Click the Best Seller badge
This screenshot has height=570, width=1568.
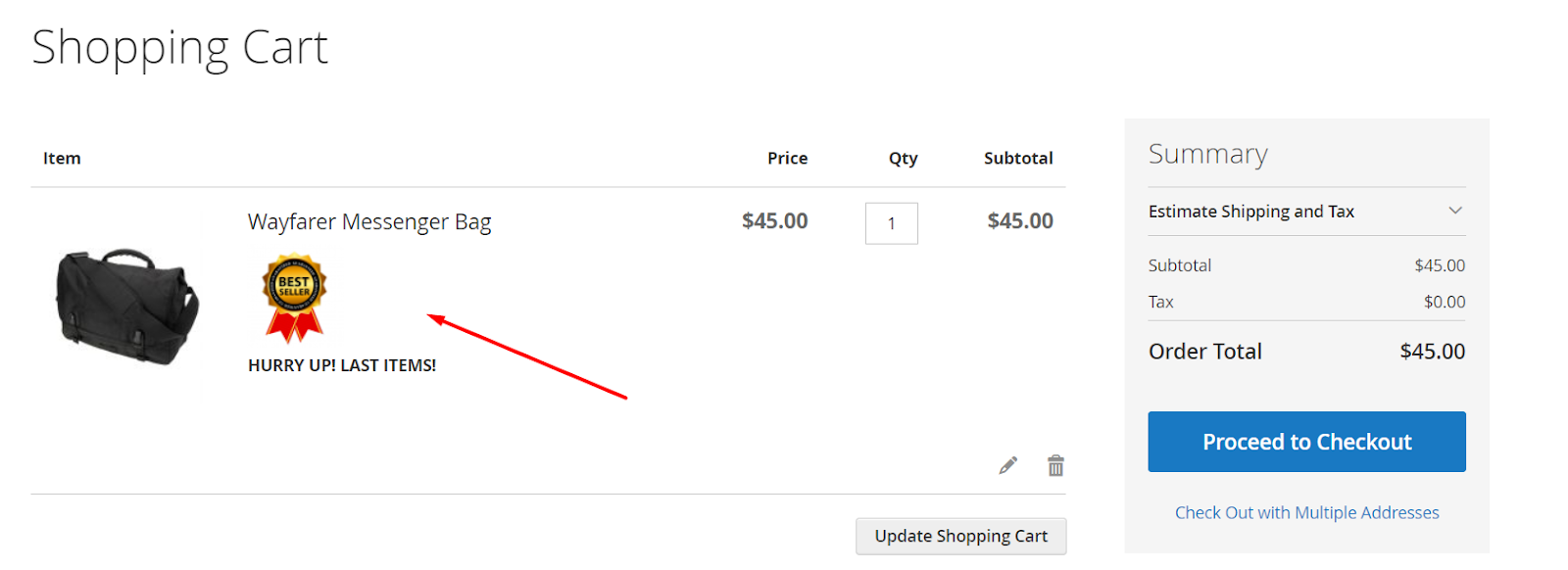tap(294, 297)
